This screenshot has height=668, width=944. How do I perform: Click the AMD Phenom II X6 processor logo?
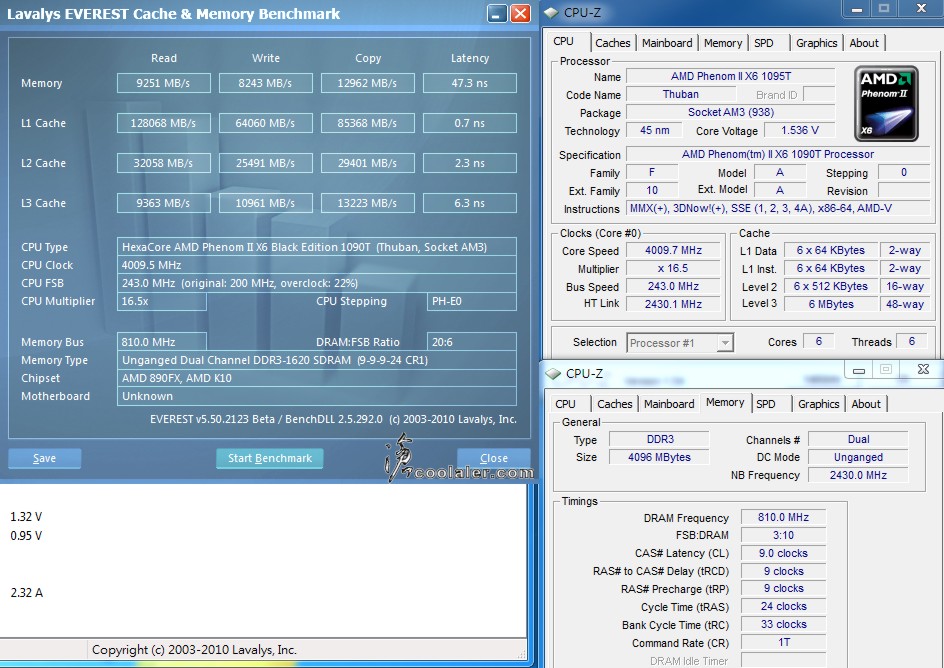[x=886, y=104]
